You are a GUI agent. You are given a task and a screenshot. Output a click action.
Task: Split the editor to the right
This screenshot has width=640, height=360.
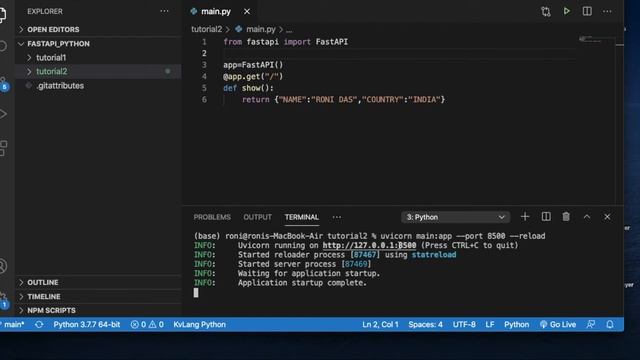click(x=587, y=11)
